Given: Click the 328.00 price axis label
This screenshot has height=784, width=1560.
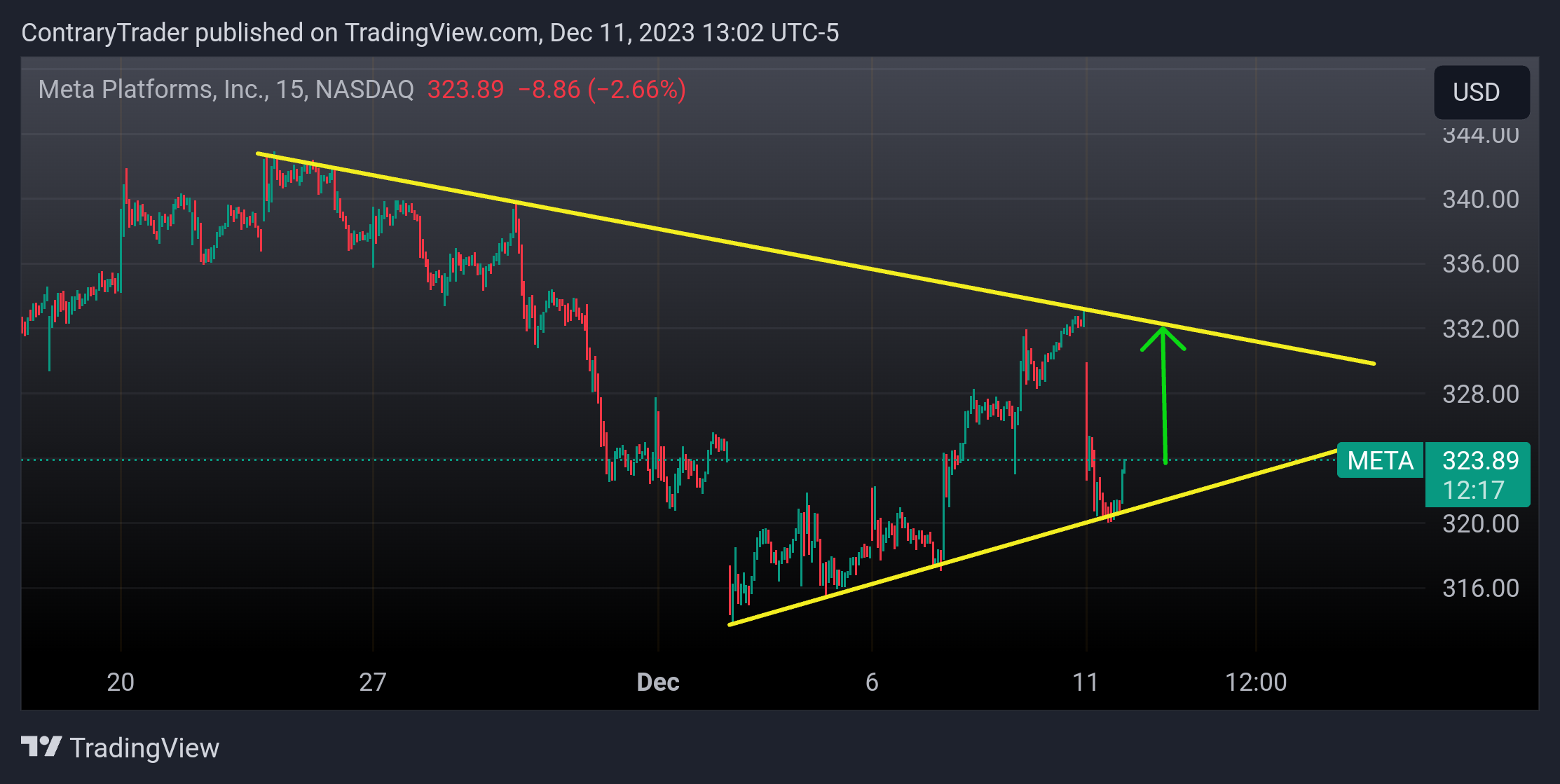Looking at the screenshot, I should click(x=1480, y=394).
